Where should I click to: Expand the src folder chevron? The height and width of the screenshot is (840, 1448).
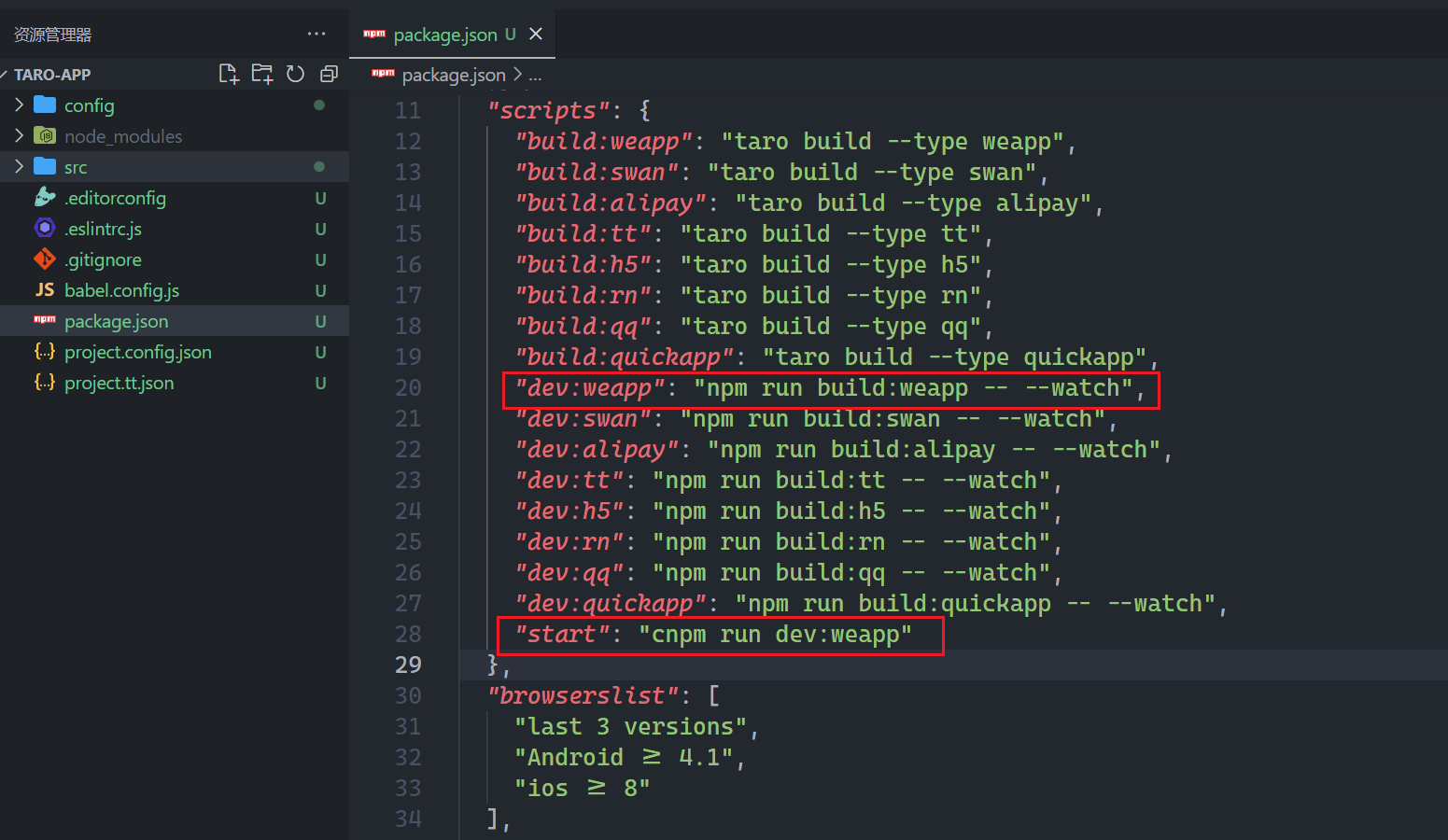pos(20,166)
